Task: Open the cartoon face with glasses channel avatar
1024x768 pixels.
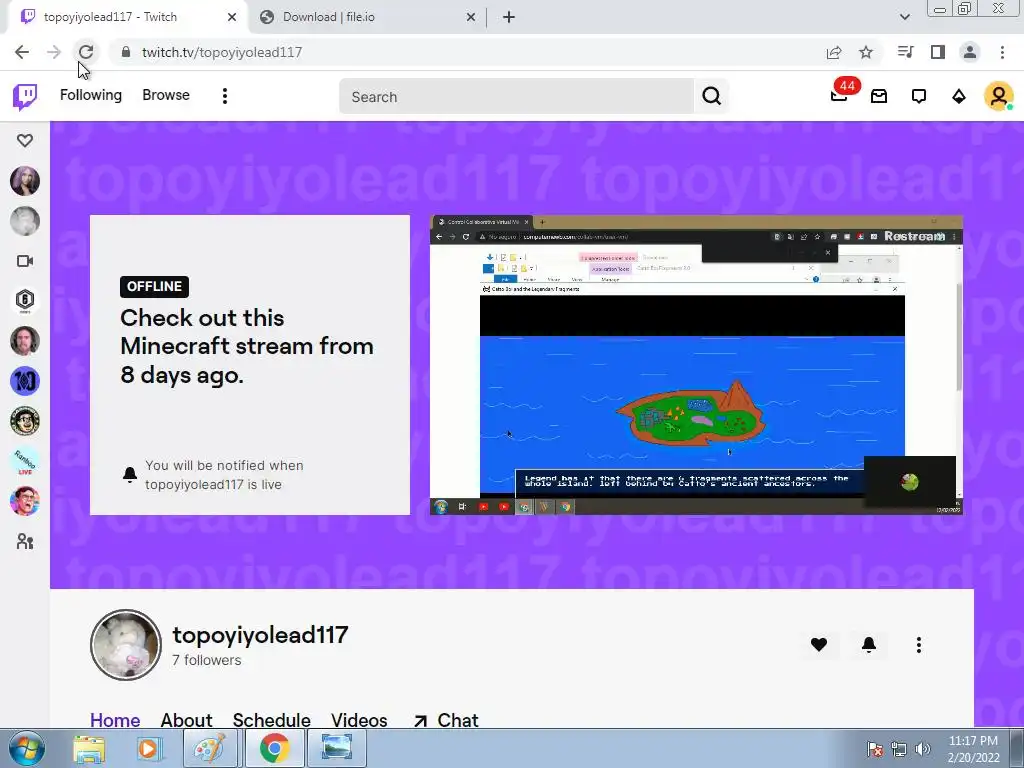Action: click(x=25, y=421)
